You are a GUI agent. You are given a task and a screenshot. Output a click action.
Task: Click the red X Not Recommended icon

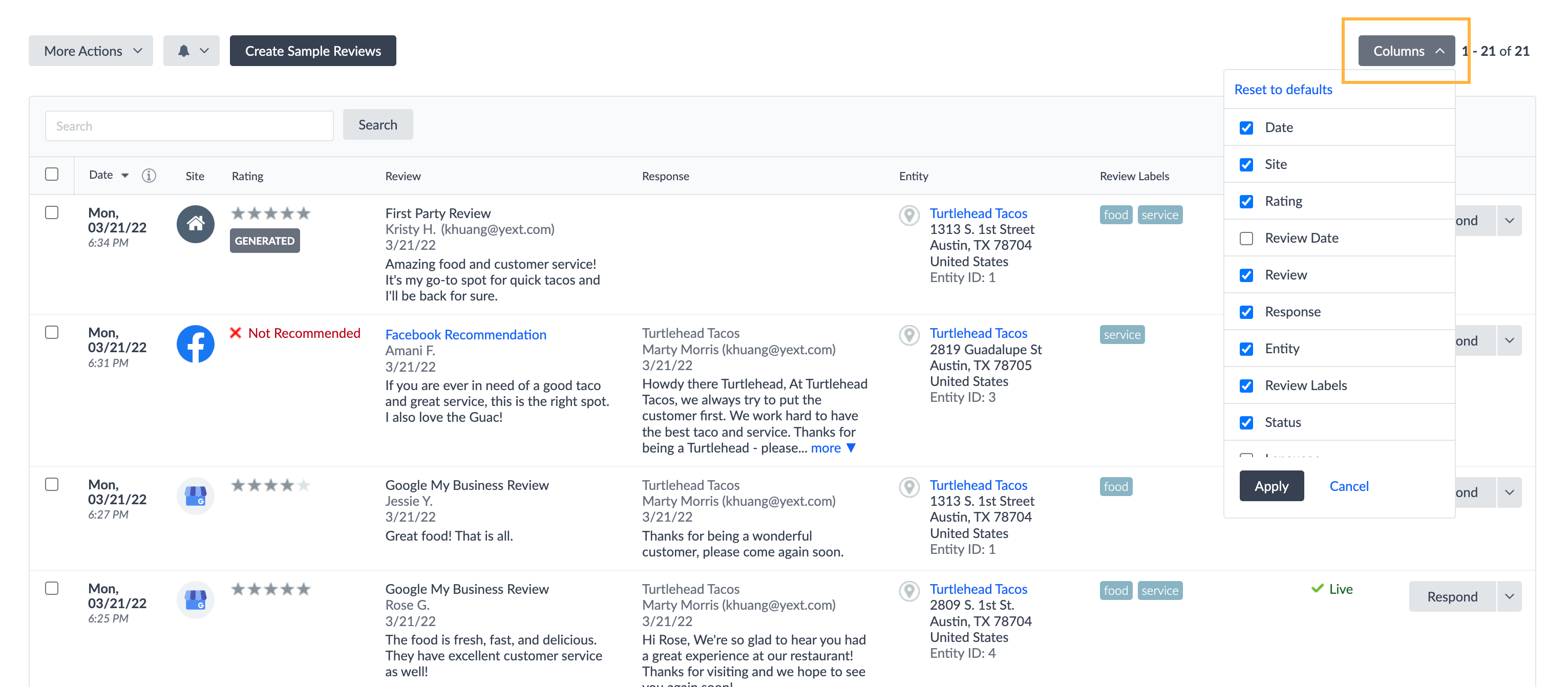[236, 333]
